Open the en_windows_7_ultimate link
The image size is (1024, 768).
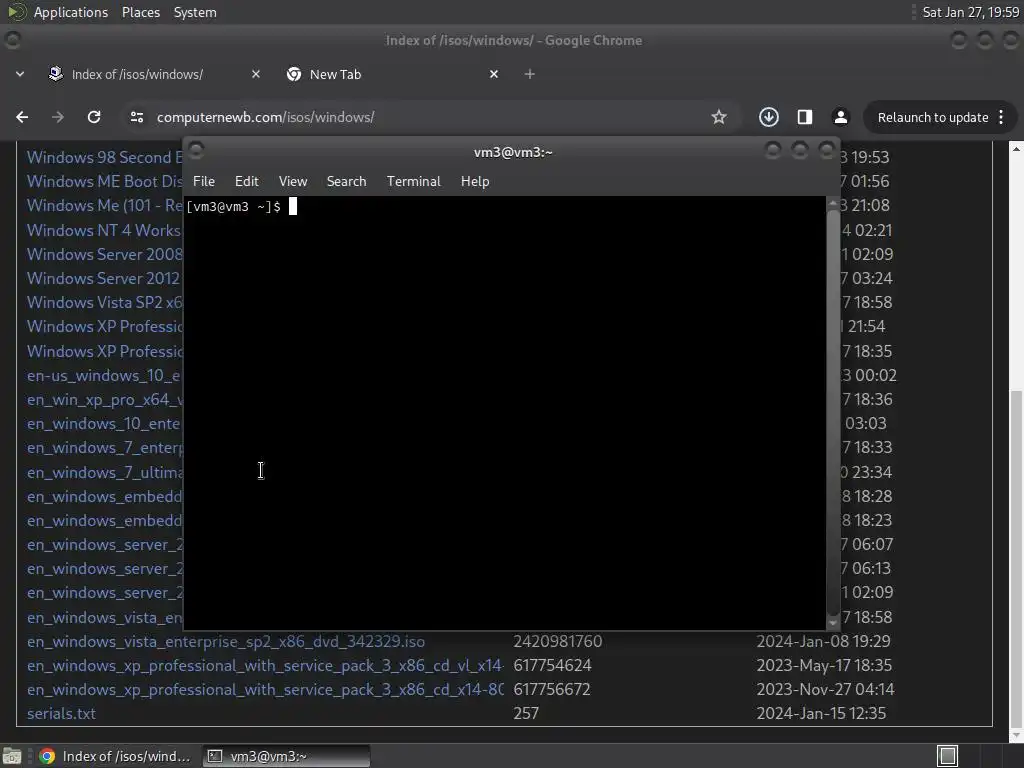104,472
